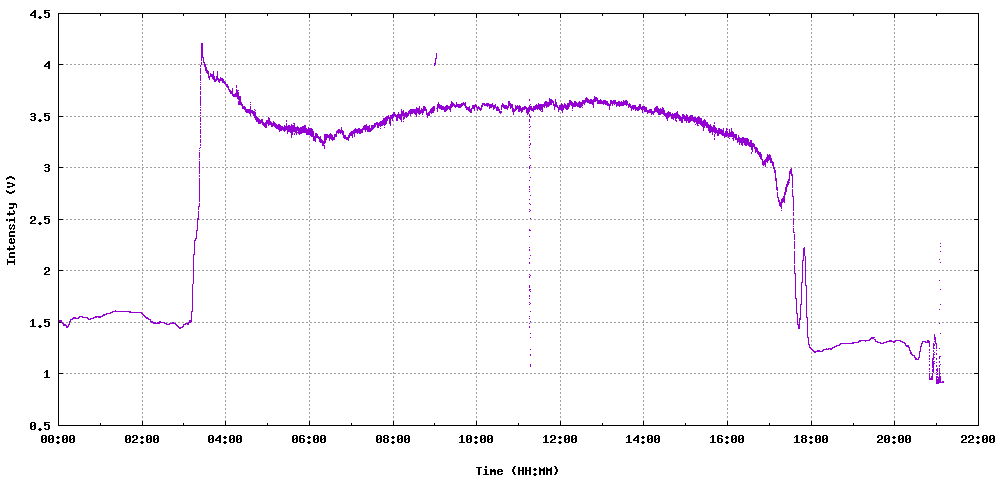
Task: Select the 1.5 intensity axis label
Action: coord(41,323)
